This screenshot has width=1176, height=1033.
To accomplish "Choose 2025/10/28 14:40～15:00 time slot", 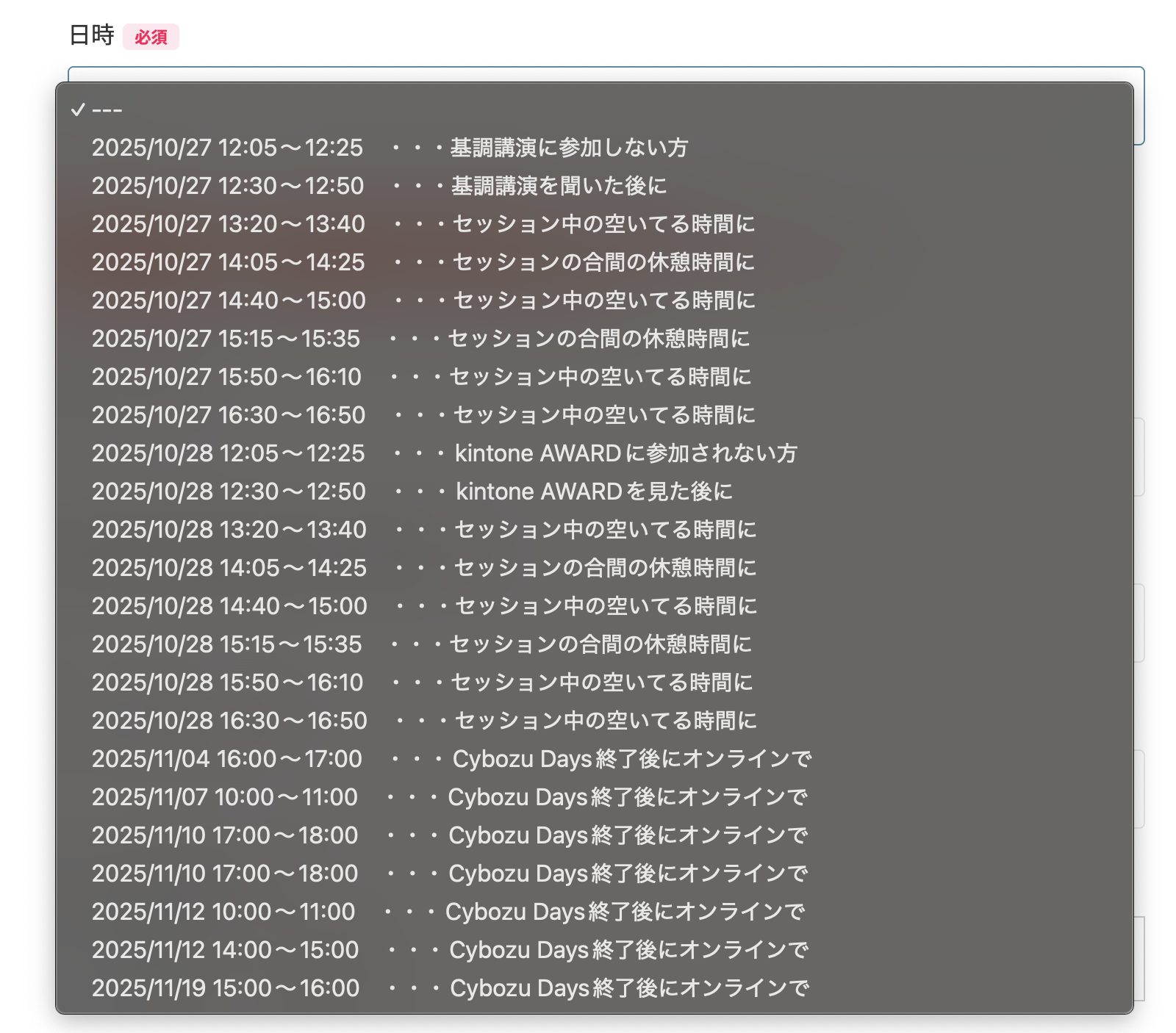I will coord(424,606).
